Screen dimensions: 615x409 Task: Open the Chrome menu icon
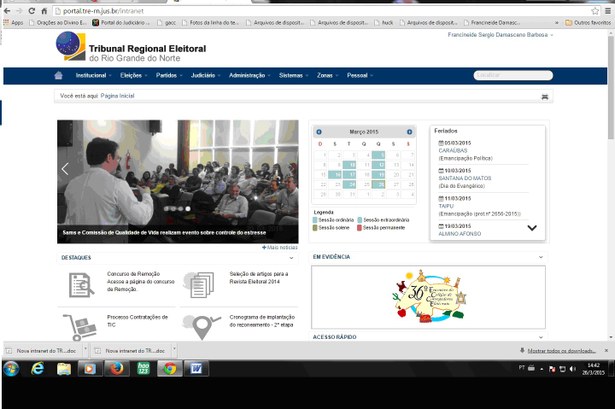(x=608, y=11)
